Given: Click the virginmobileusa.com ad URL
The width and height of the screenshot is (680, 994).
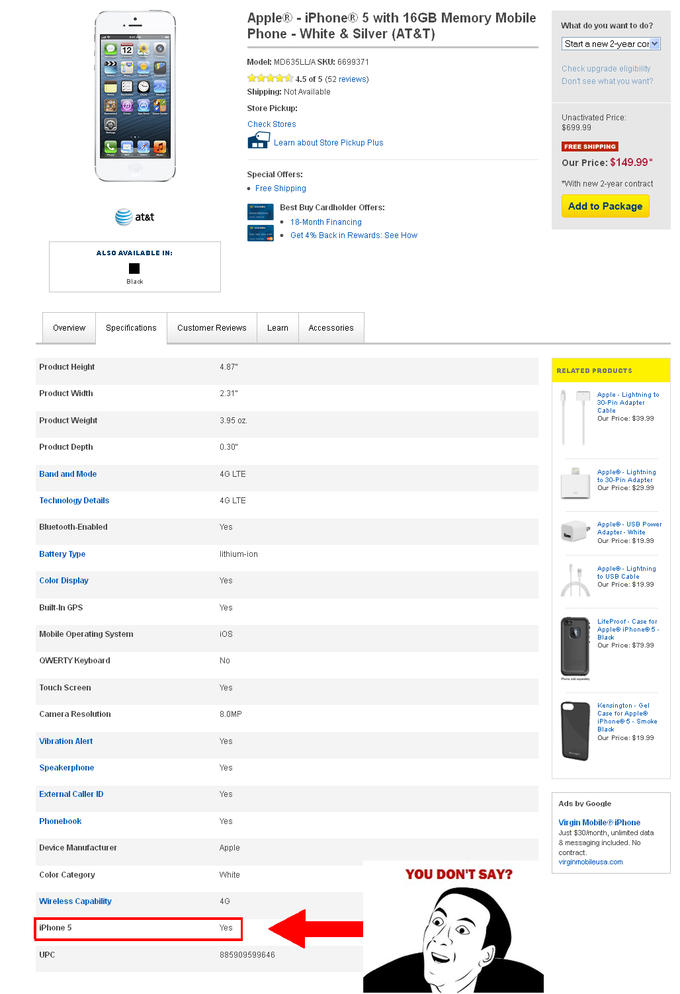Looking at the screenshot, I should click(x=591, y=862).
